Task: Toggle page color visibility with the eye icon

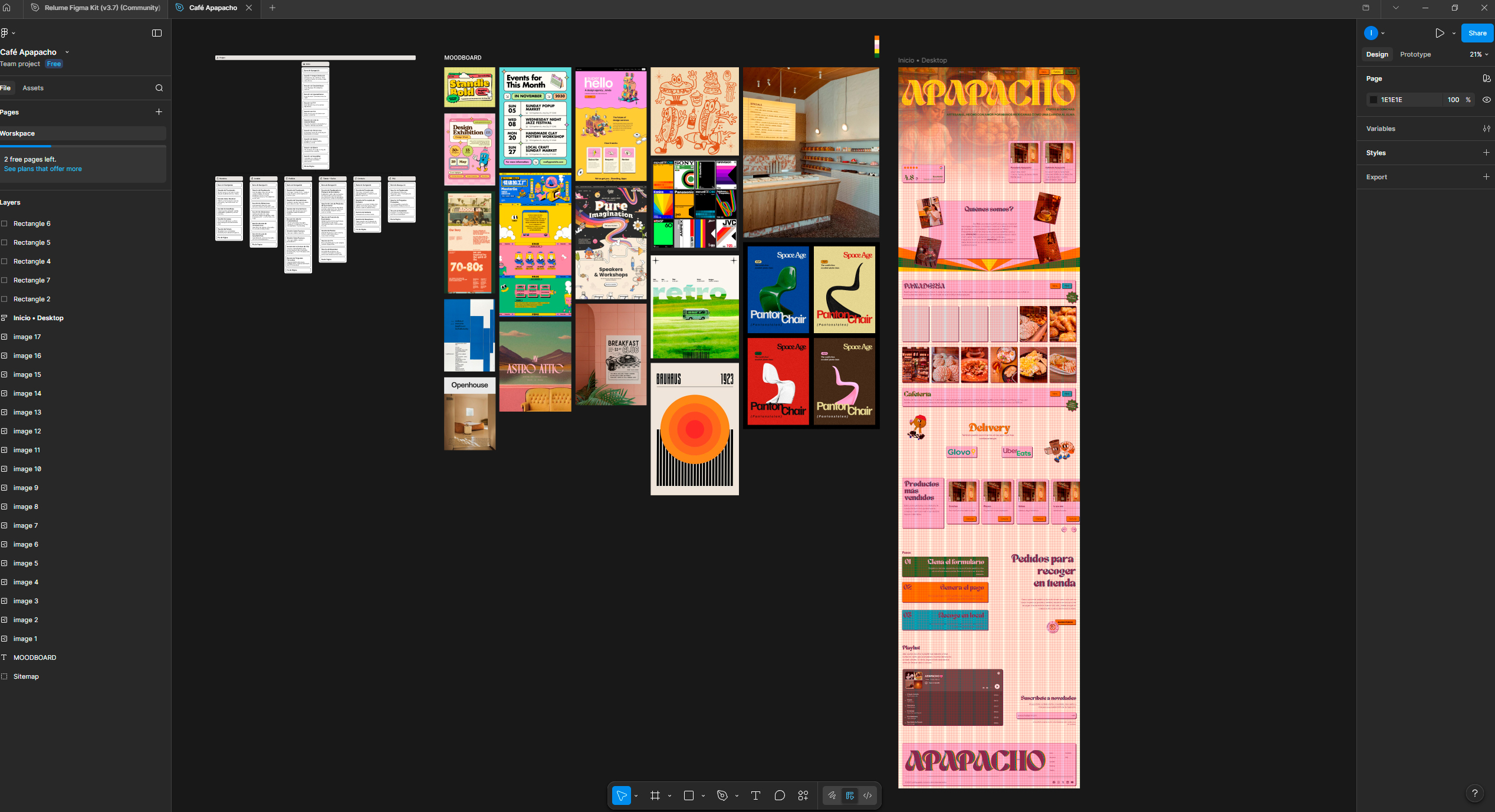Action: click(1486, 100)
